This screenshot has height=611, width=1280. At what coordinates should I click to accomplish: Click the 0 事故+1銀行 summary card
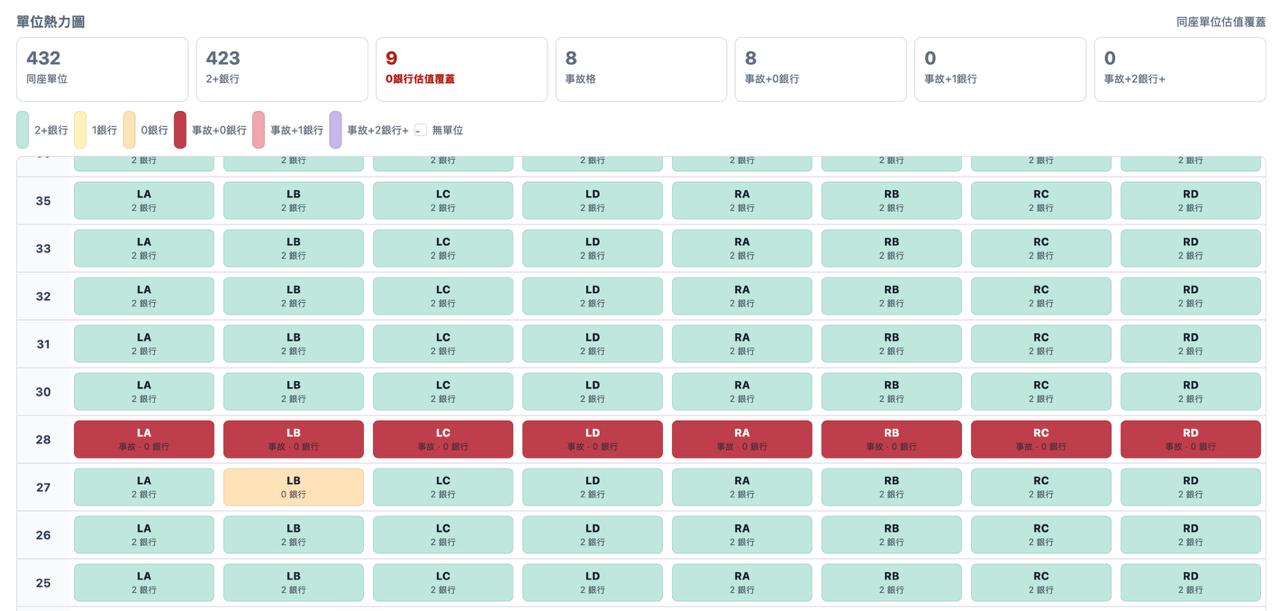(1000, 70)
